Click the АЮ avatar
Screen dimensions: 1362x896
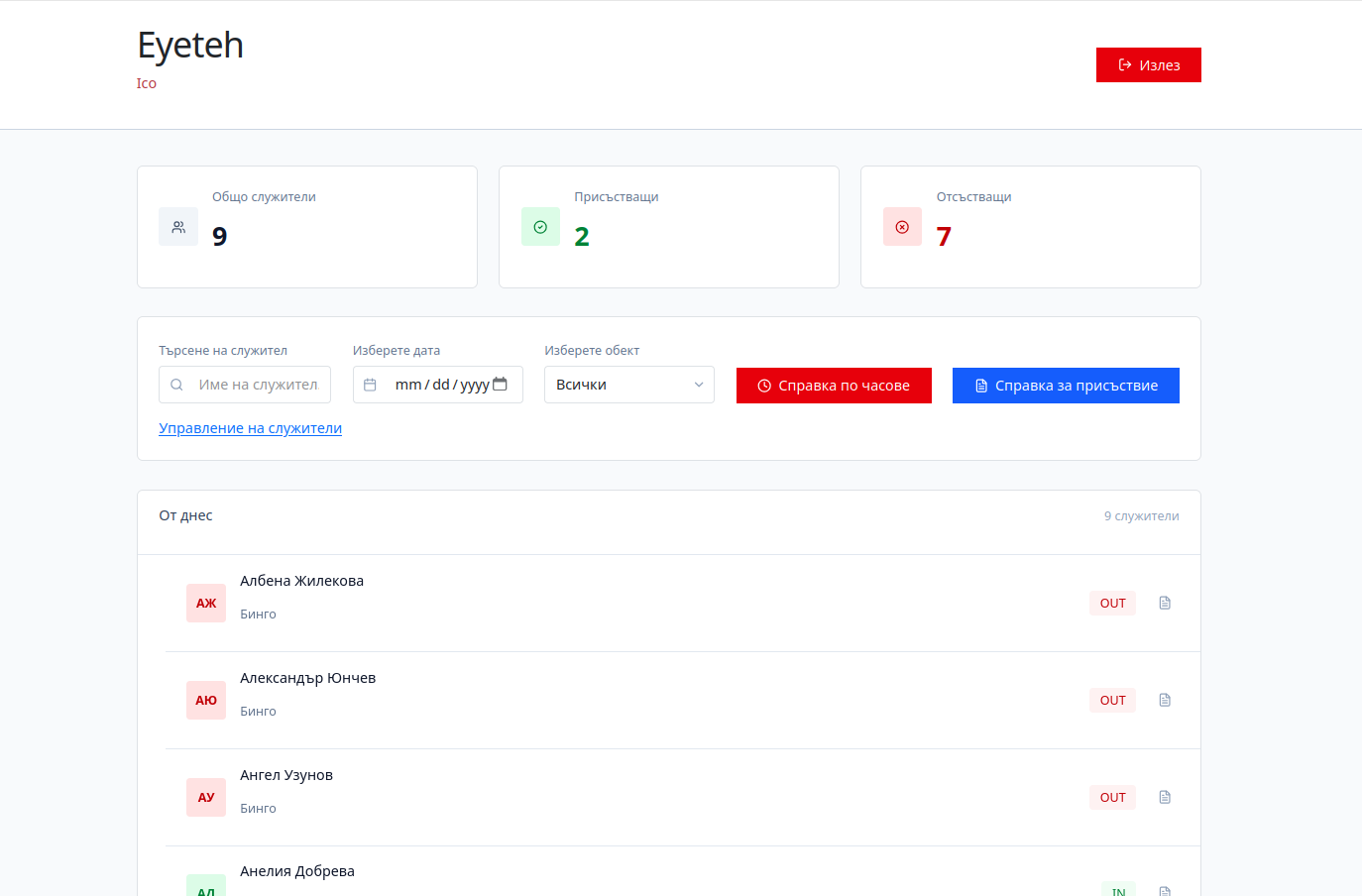pos(206,700)
